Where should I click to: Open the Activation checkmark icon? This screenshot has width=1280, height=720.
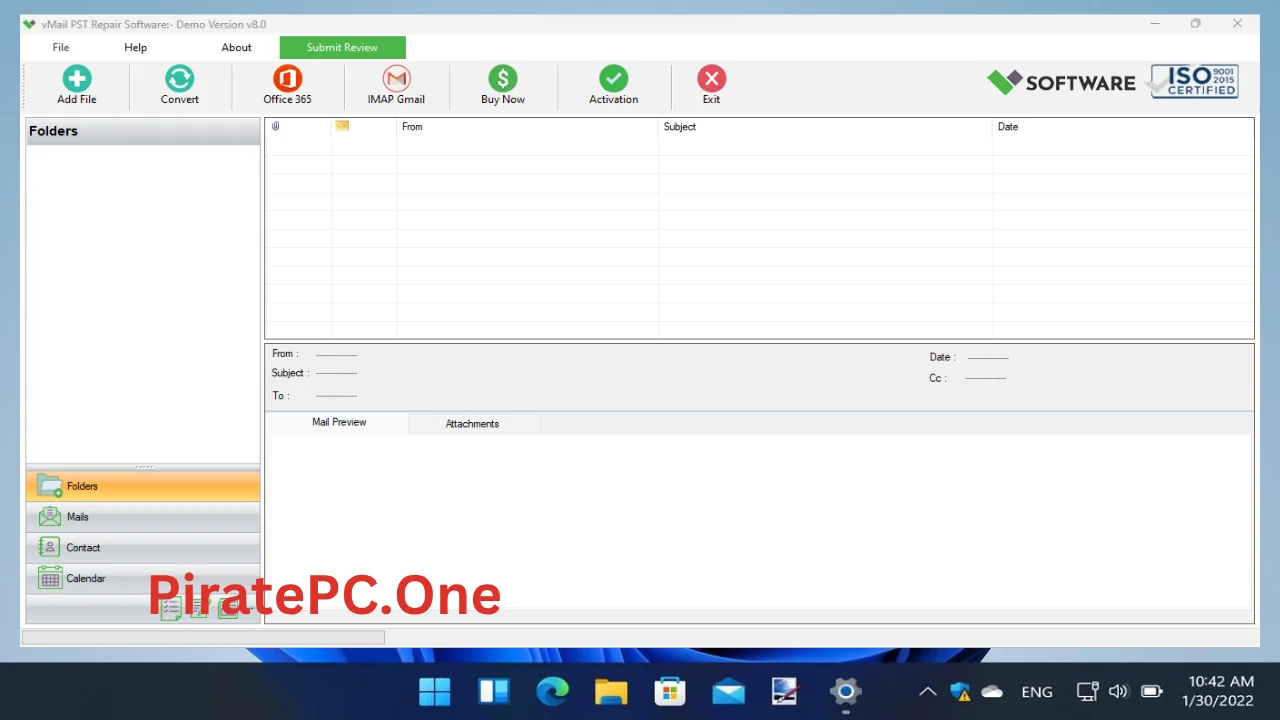[613, 79]
